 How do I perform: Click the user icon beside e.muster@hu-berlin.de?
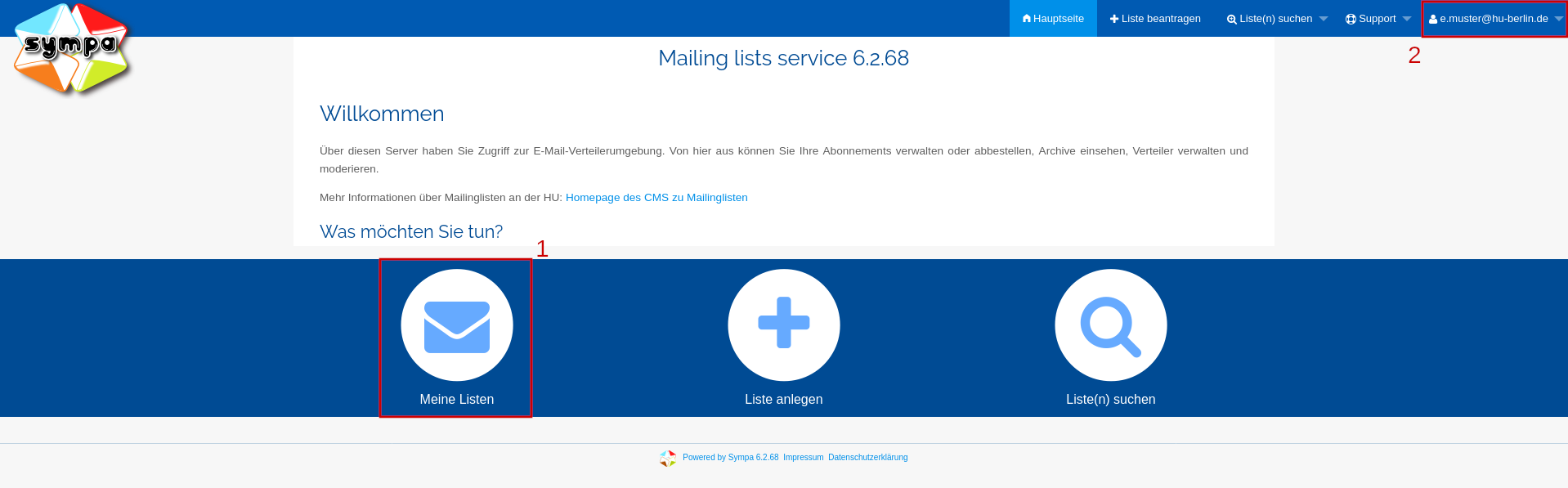1433,19
